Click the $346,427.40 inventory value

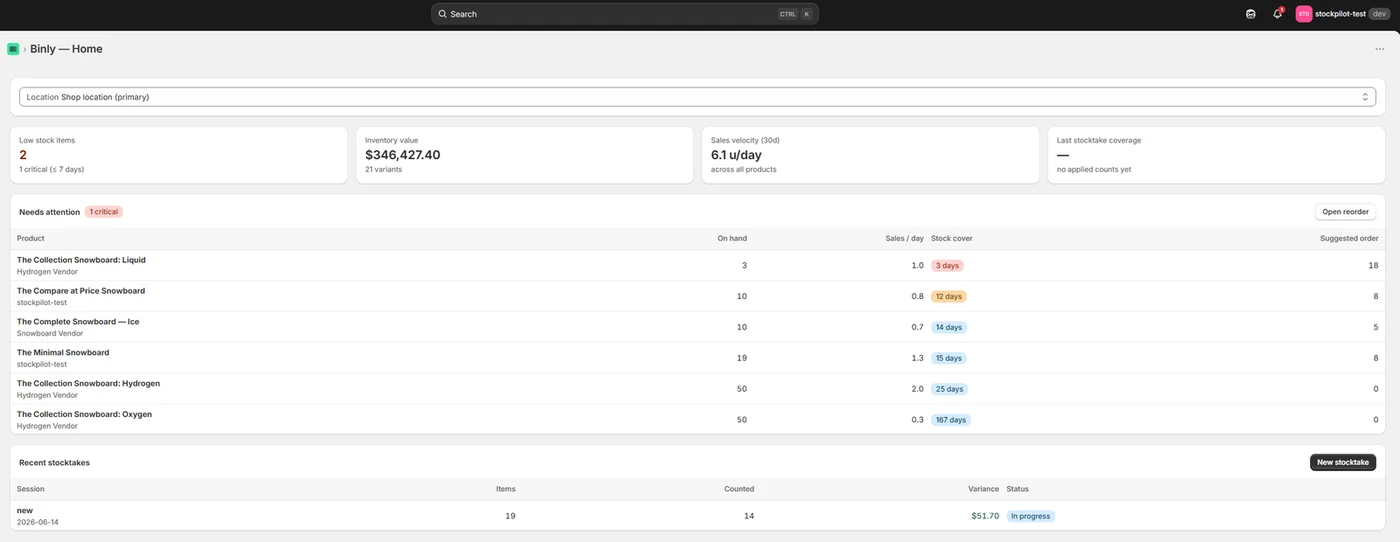click(403, 155)
